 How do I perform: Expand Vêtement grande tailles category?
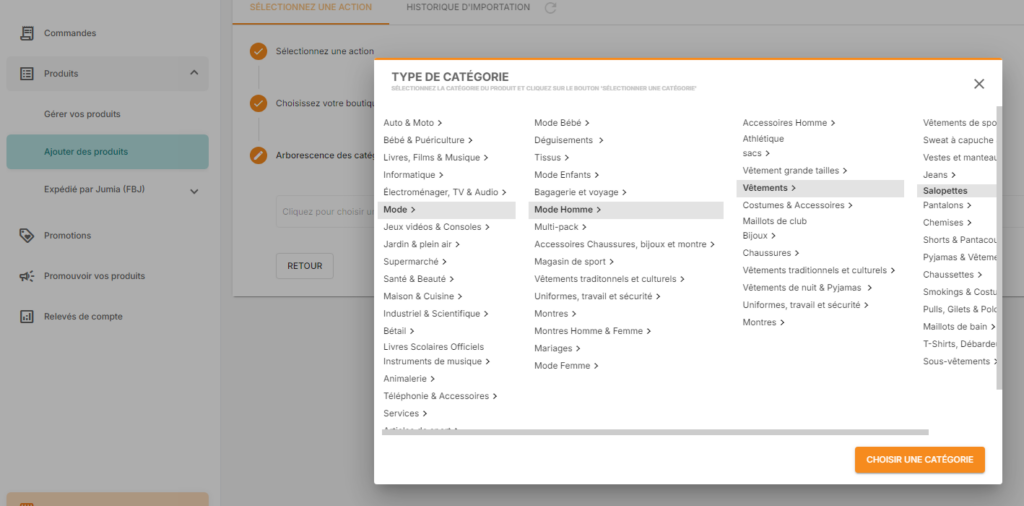[795, 170]
